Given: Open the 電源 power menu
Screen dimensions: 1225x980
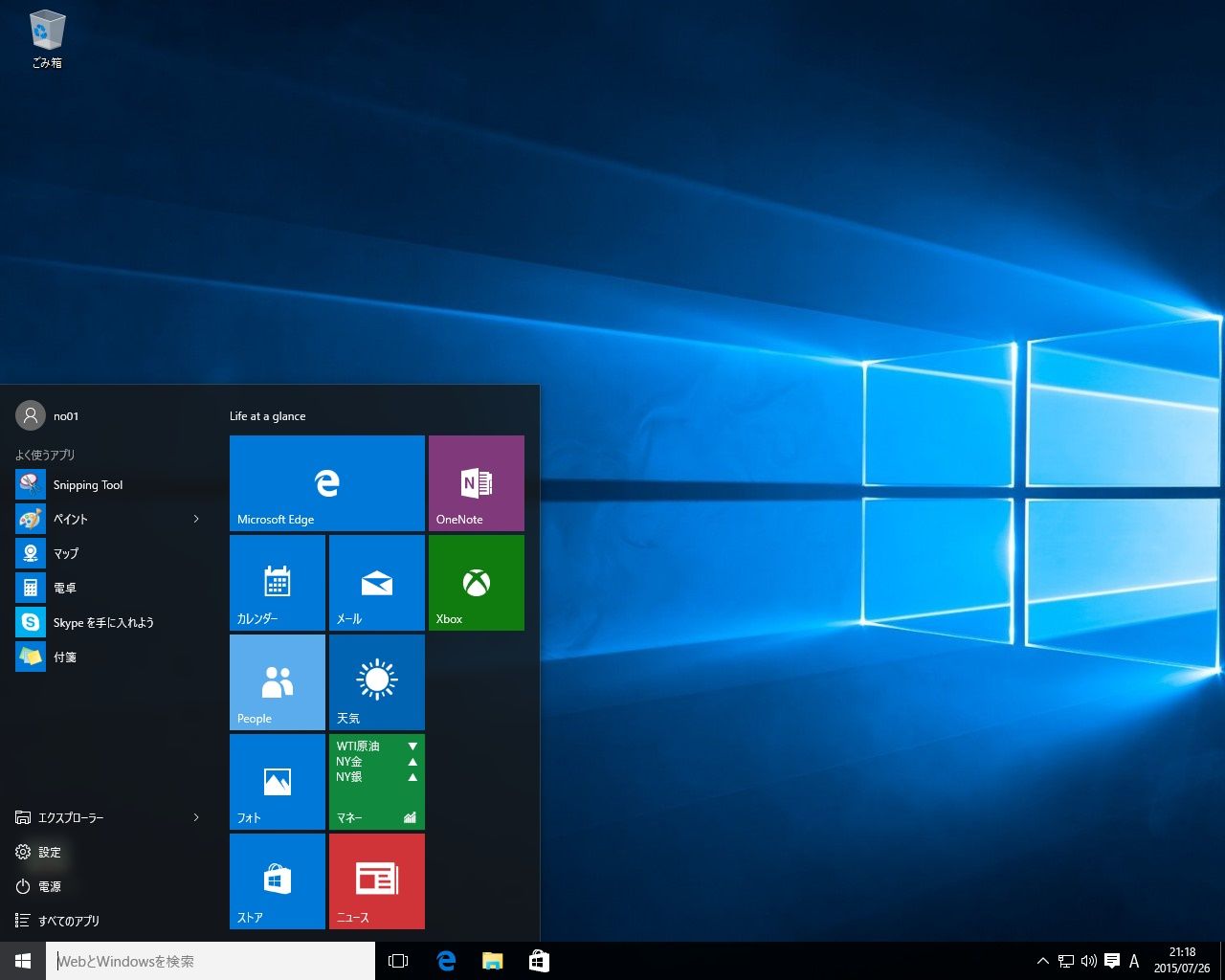Looking at the screenshot, I should (107, 886).
